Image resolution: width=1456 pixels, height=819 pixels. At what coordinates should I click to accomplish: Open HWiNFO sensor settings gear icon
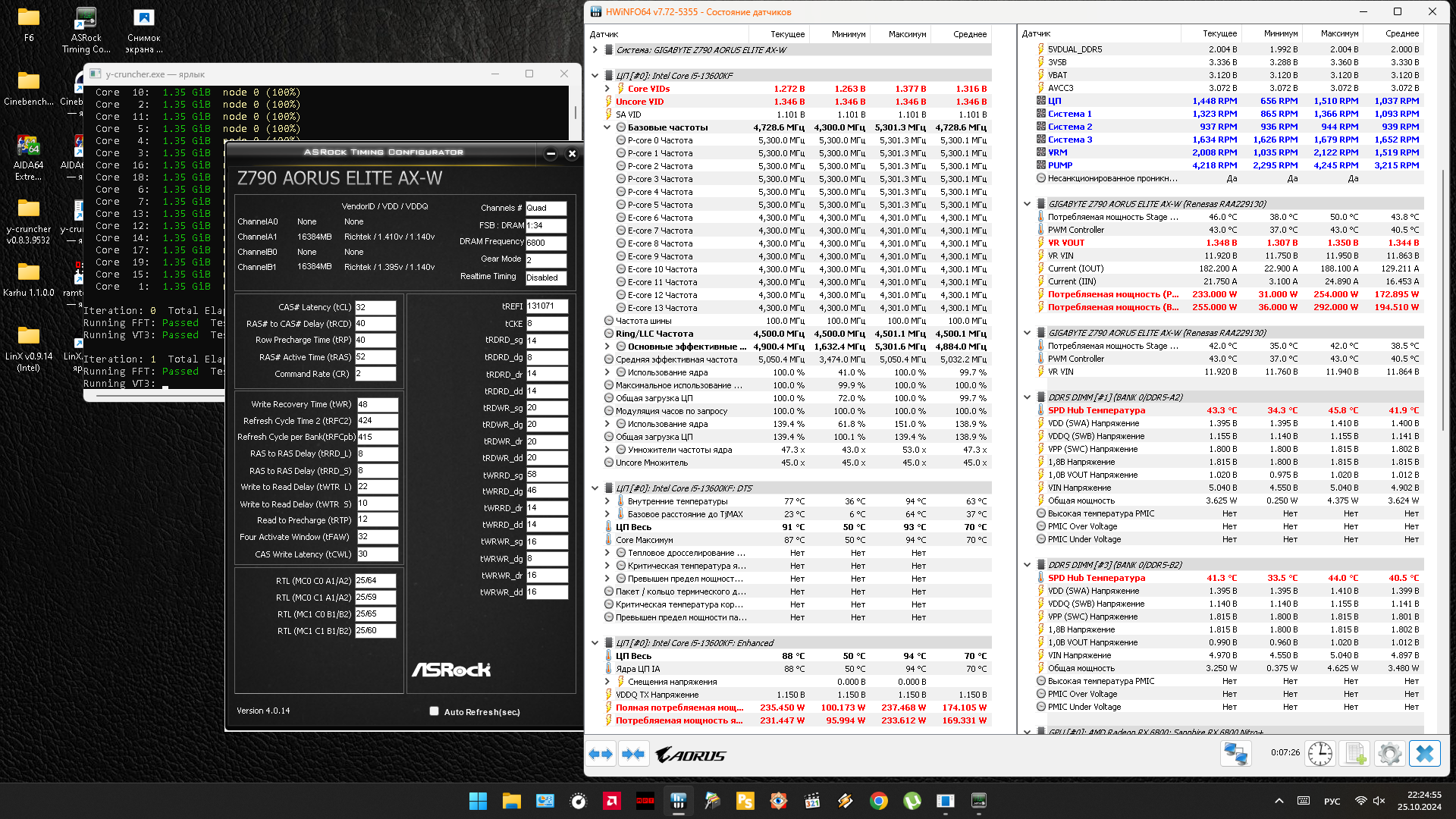[1389, 754]
